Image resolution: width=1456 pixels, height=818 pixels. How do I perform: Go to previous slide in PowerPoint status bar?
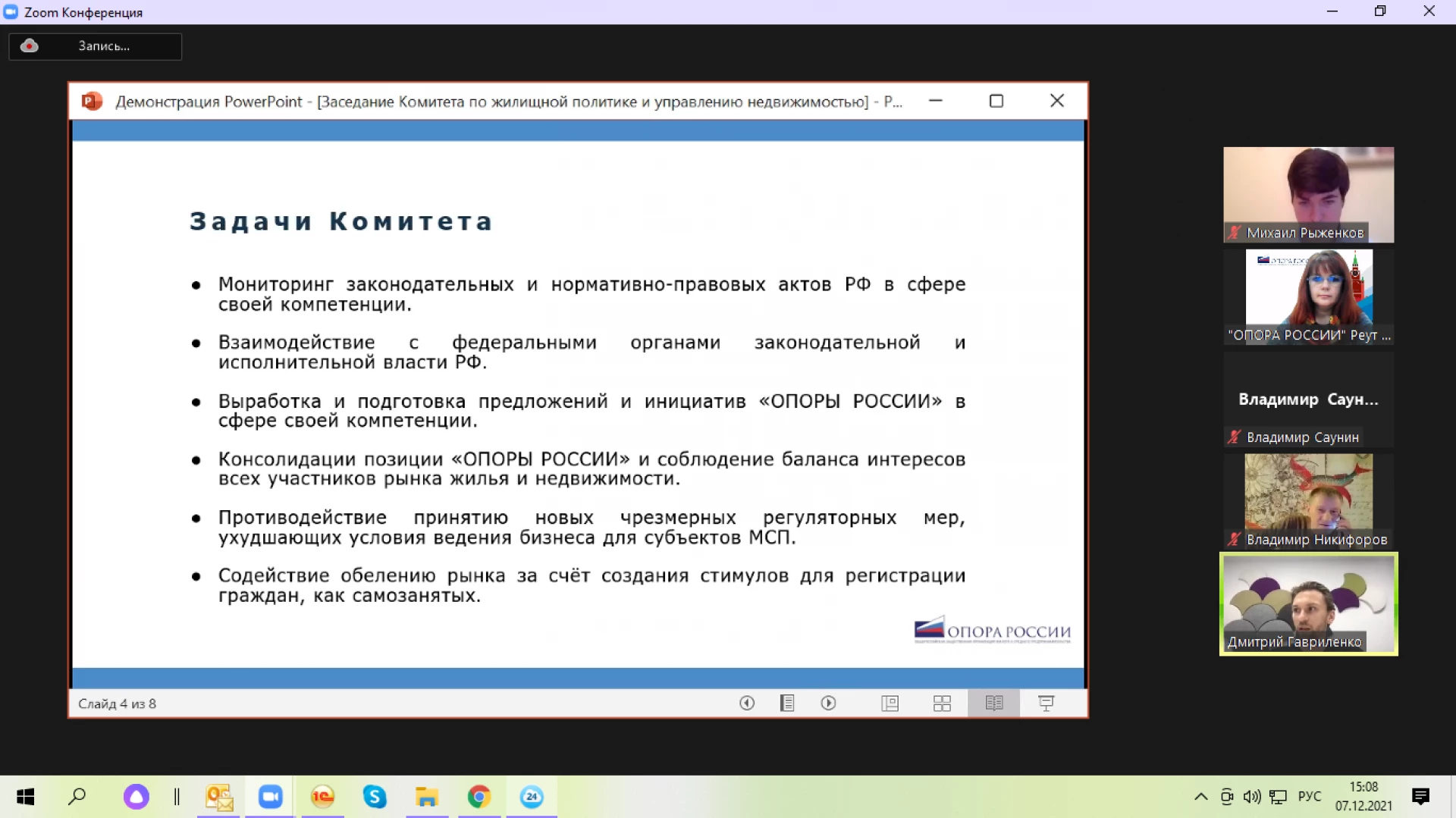(747, 703)
